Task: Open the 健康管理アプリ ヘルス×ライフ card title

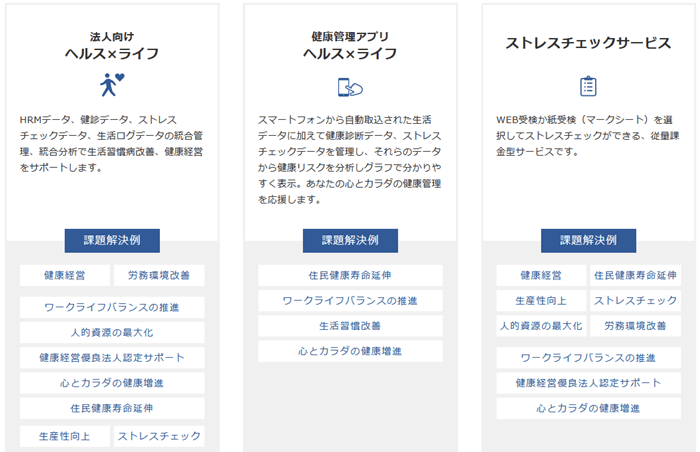Action: pos(349,45)
